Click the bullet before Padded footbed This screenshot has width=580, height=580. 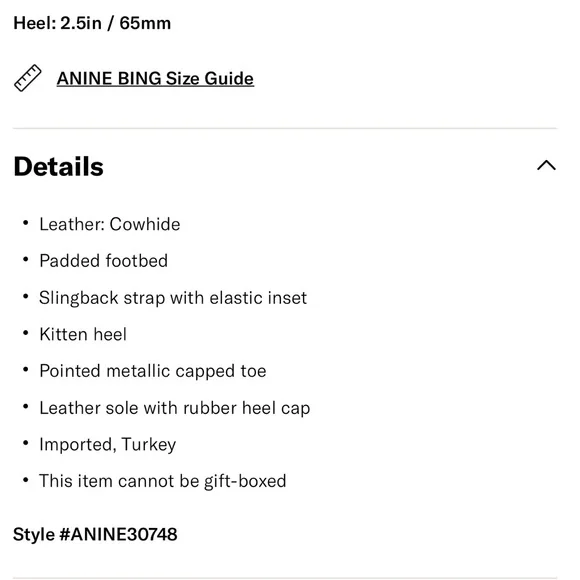coord(26,260)
